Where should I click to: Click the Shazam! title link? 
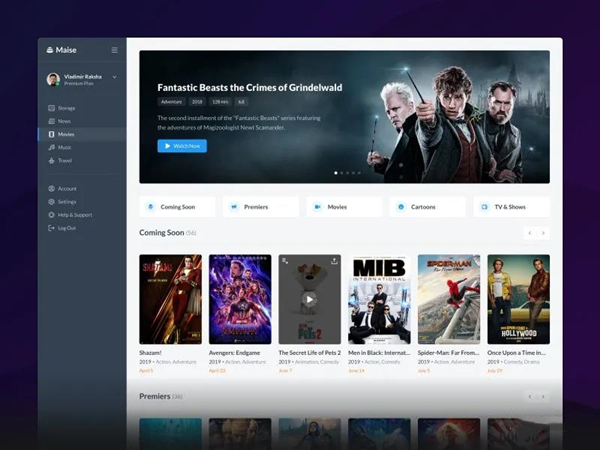150,353
